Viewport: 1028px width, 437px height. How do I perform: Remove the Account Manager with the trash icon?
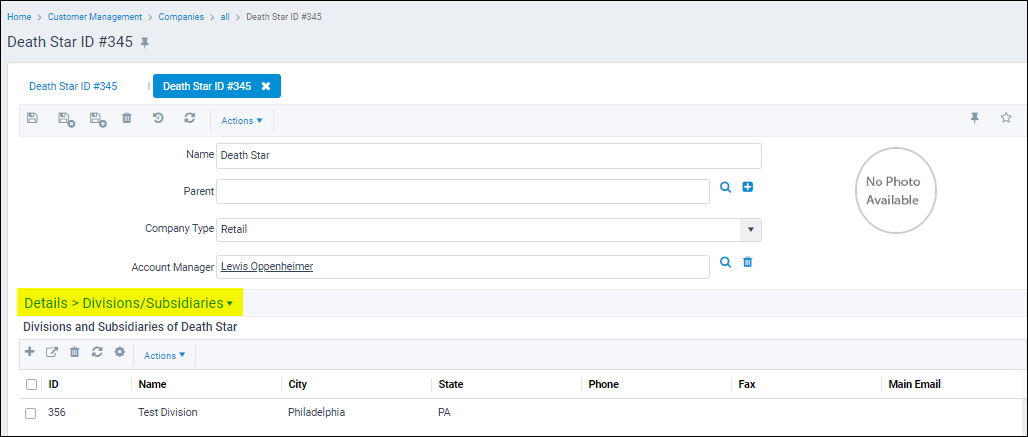[x=747, y=262]
